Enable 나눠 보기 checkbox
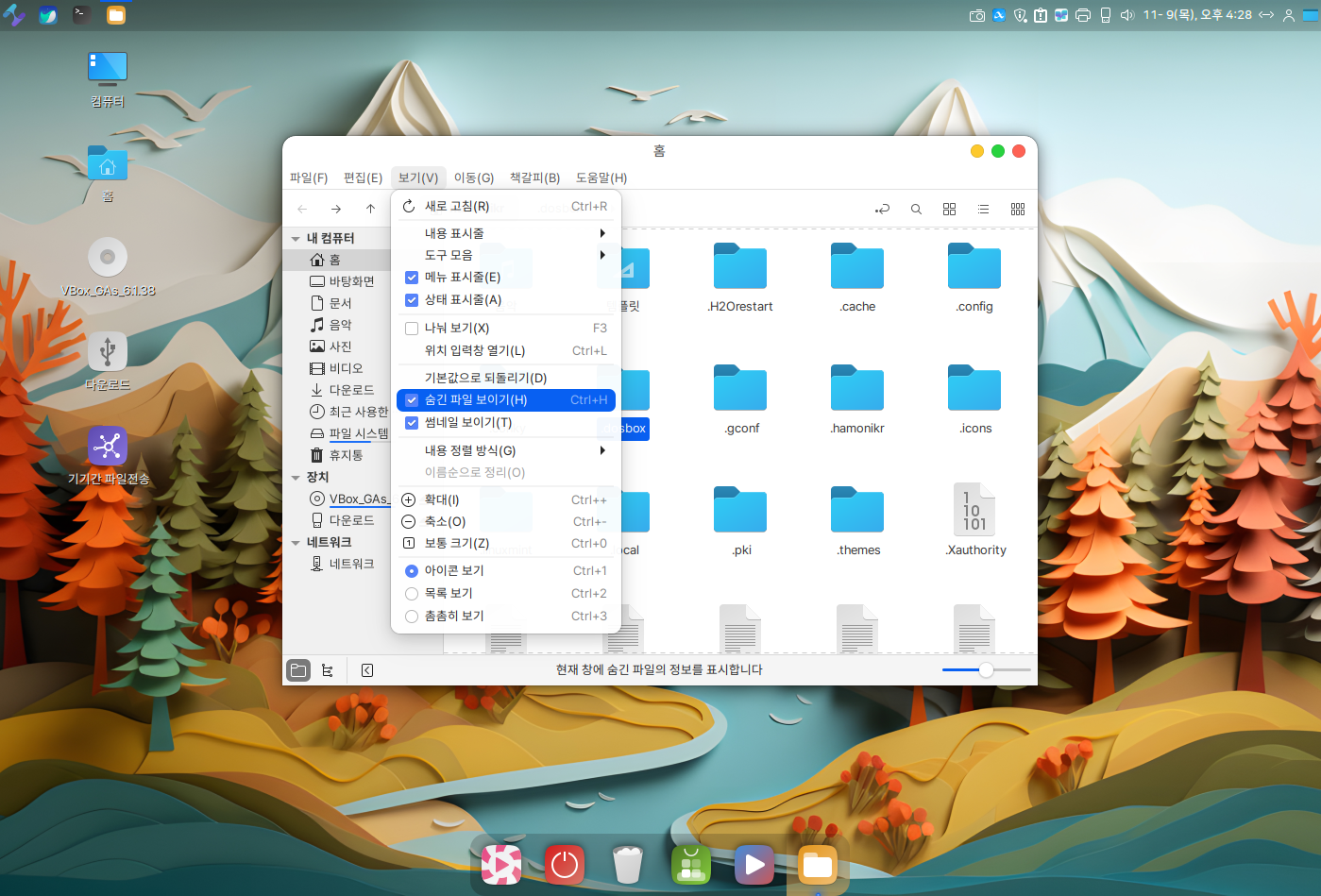This screenshot has height=896, width=1321. (x=412, y=329)
